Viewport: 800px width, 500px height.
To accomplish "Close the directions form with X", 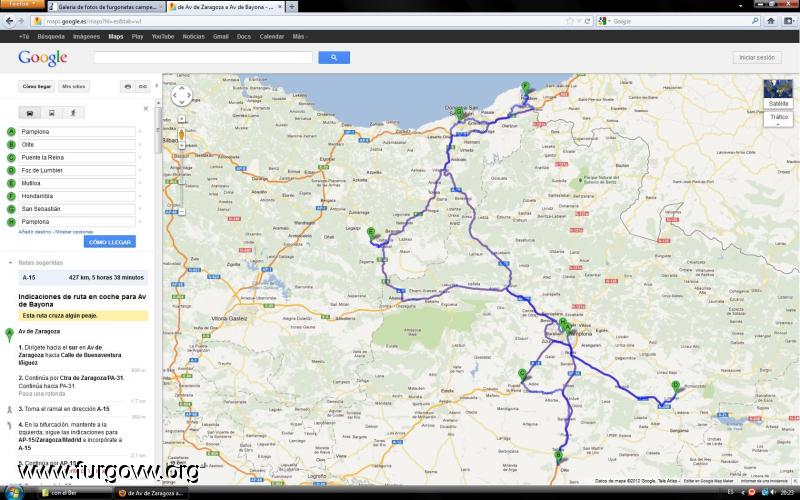I will coord(146,108).
